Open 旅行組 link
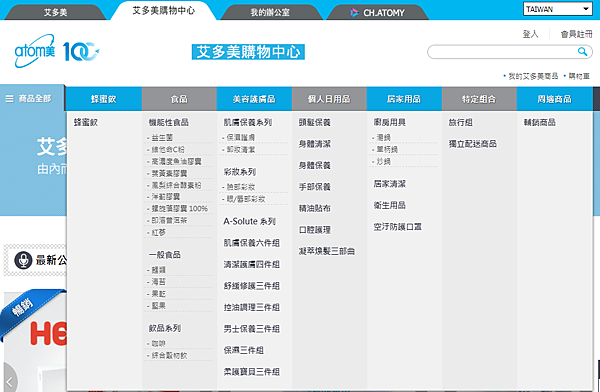 (460, 122)
